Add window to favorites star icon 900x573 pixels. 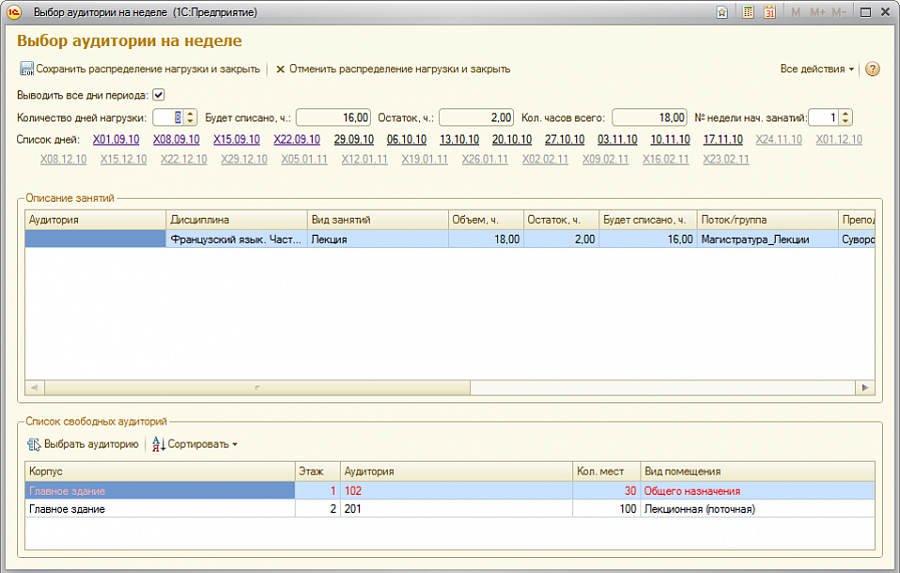click(722, 13)
